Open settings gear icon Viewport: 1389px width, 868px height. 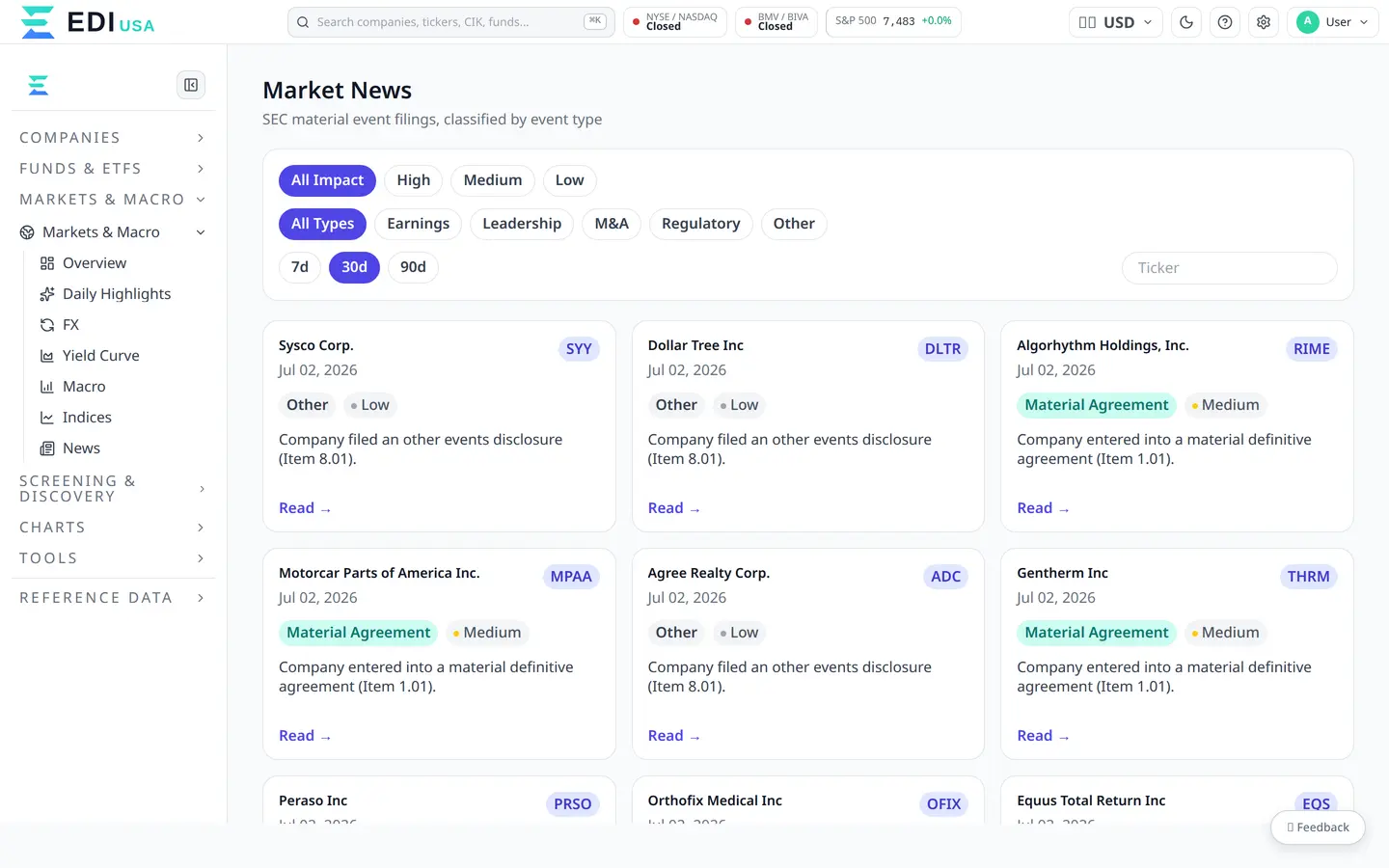[1264, 22]
